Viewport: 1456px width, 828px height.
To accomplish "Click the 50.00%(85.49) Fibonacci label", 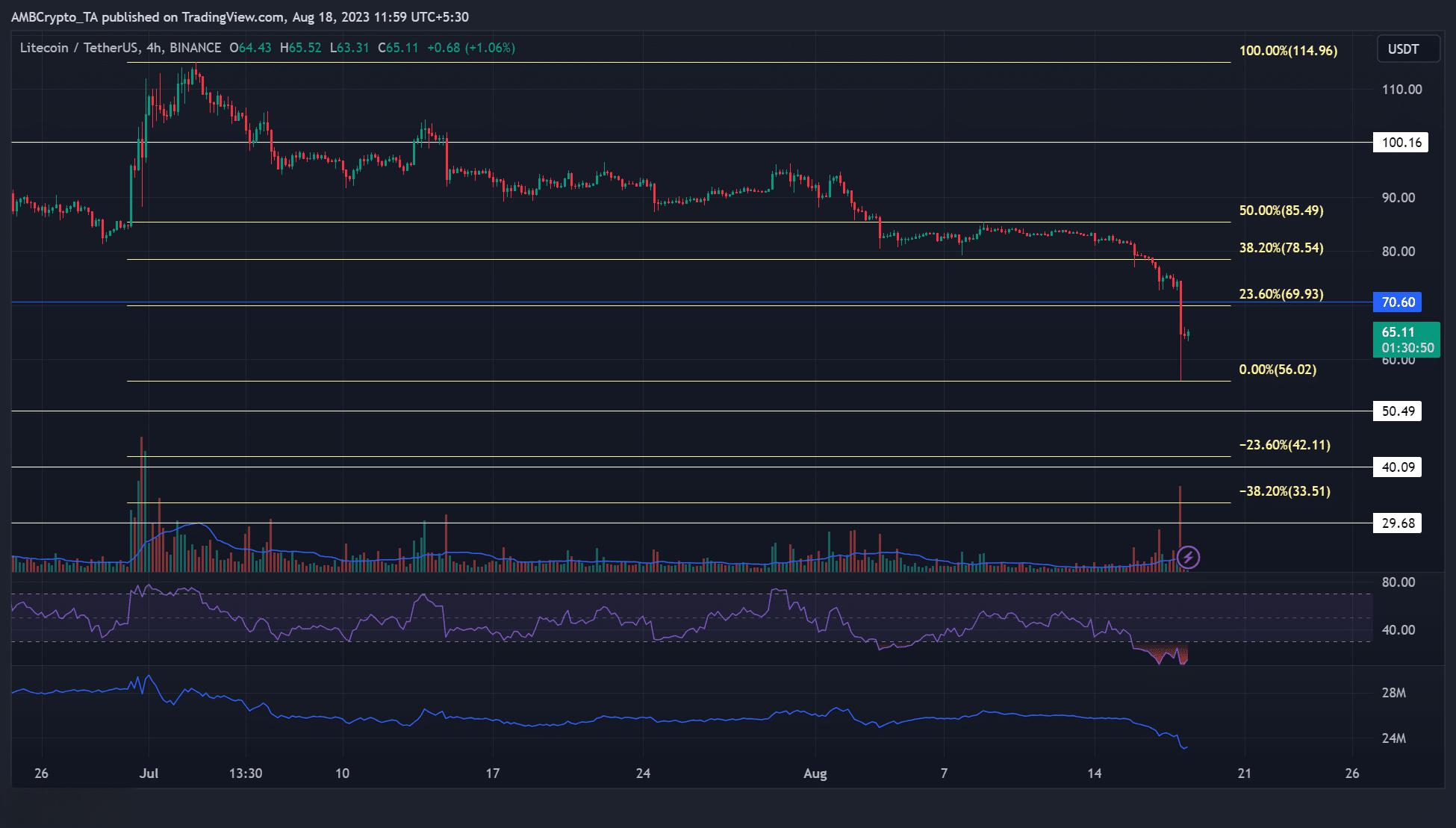I will pyautogui.click(x=1281, y=211).
